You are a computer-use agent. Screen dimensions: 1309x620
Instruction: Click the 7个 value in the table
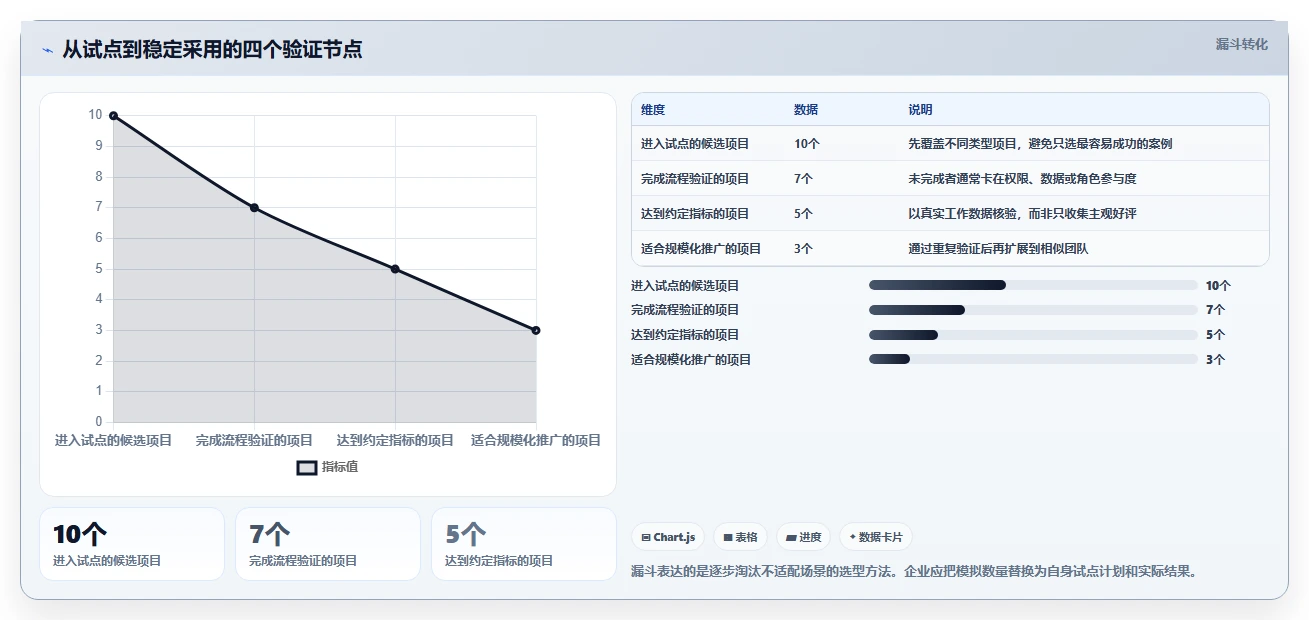point(803,179)
